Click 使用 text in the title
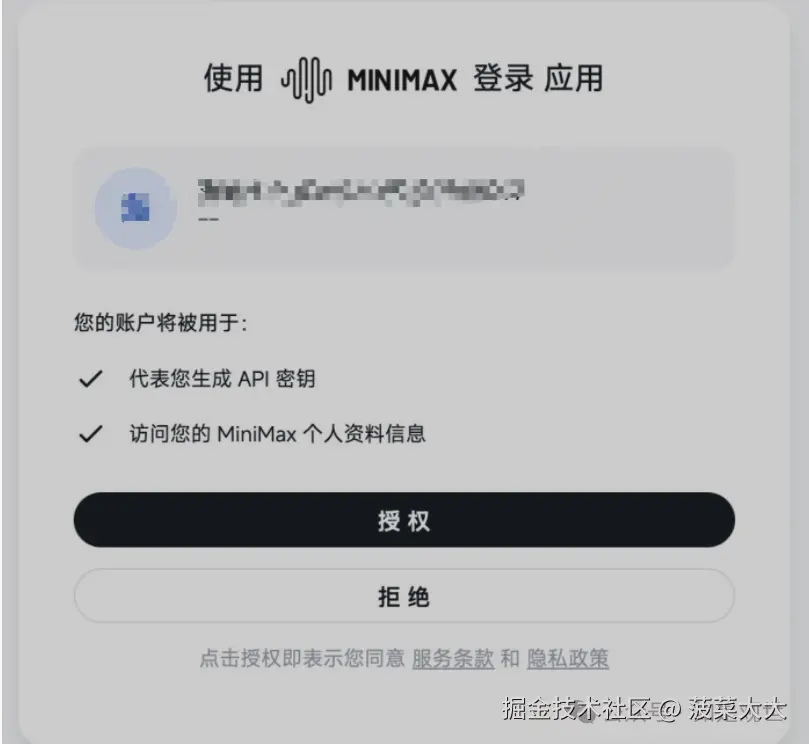809x744 pixels. [233, 78]
